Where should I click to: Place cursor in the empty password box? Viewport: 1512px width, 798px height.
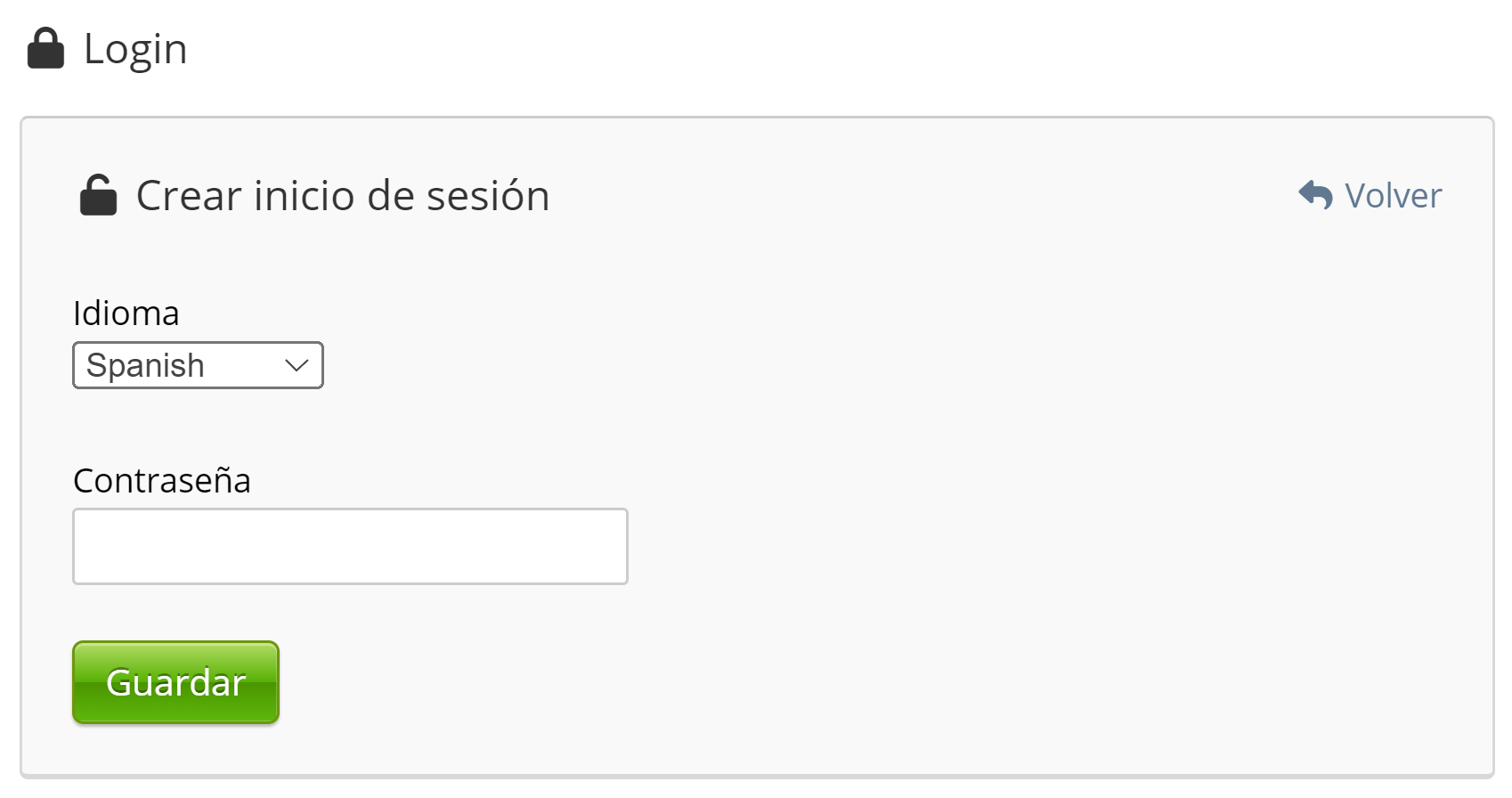click(x=350, y=546)
